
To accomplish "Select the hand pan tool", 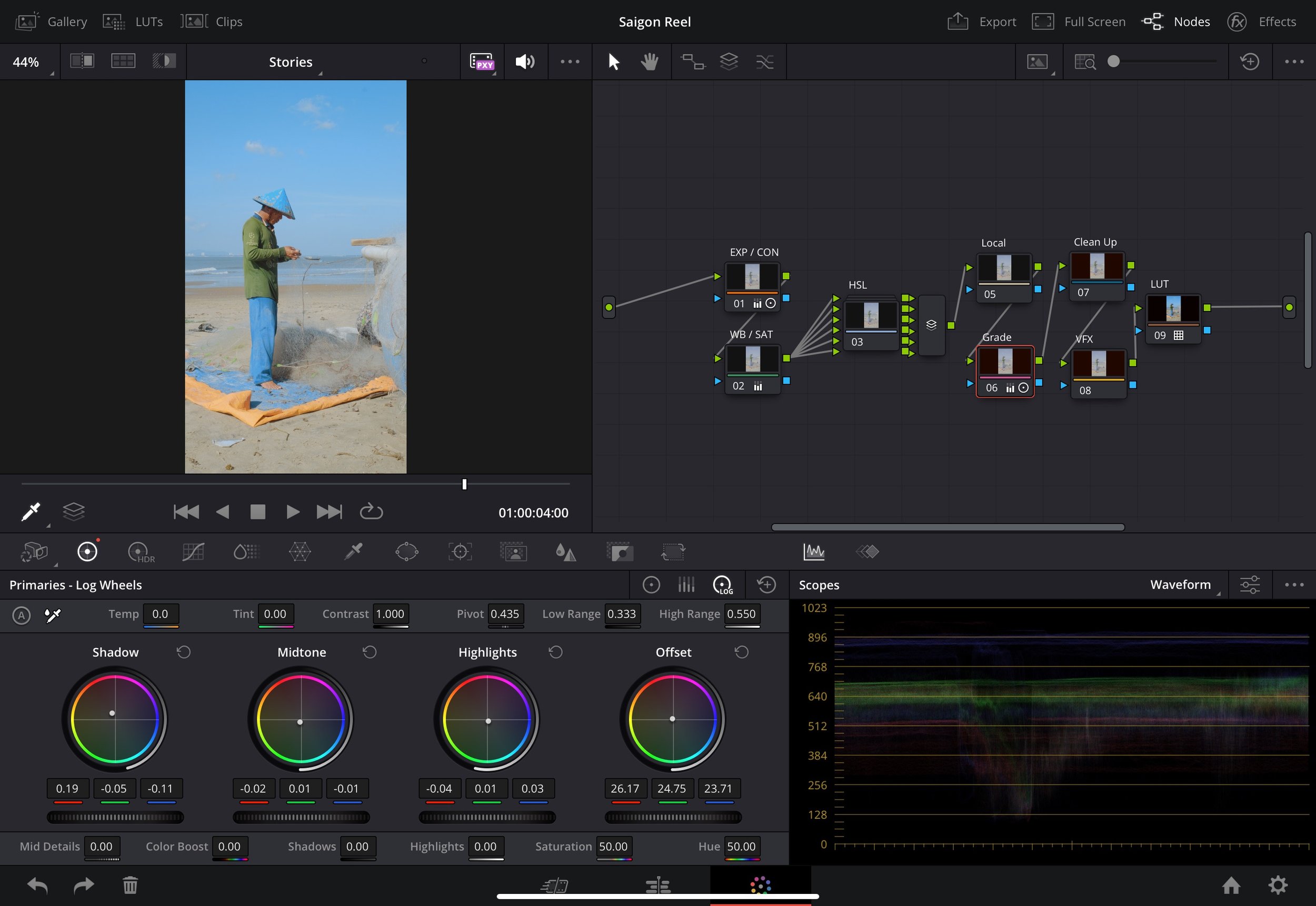I will coord(649,62).
